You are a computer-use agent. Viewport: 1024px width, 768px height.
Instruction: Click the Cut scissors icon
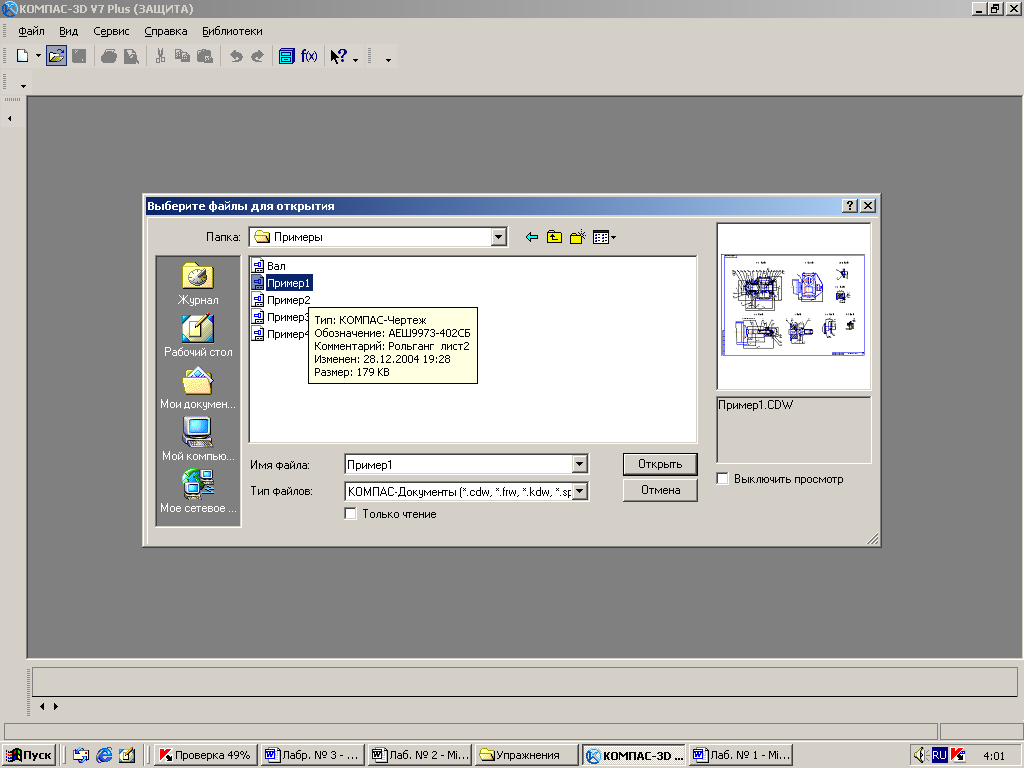click(x=160, y=56)
